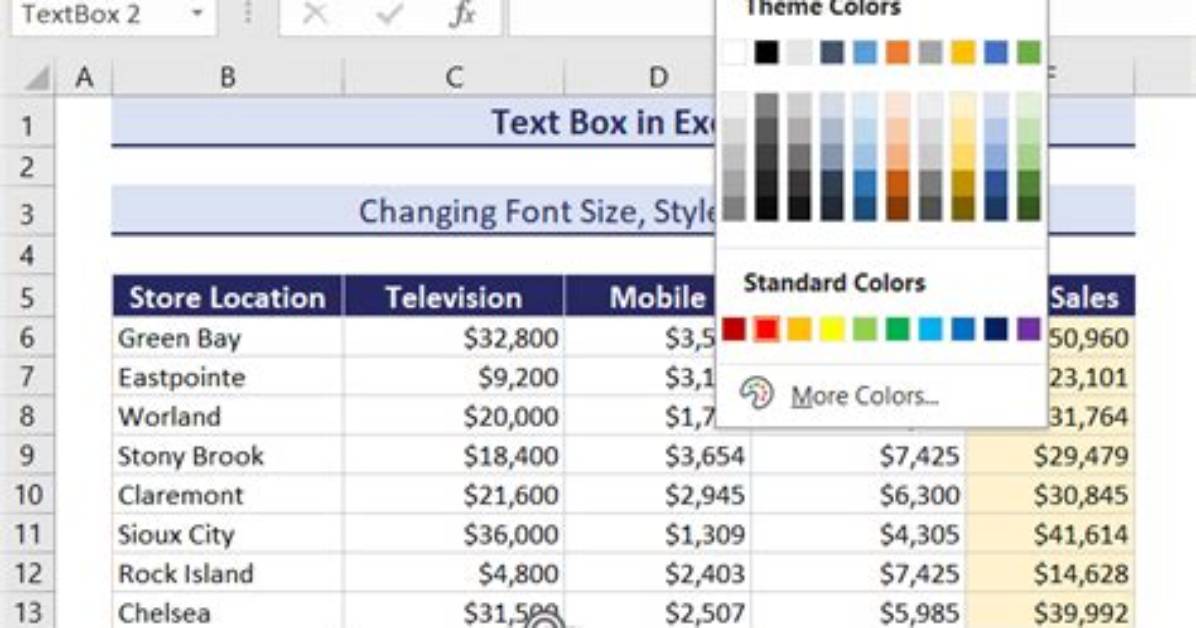The image size is (1196, 628).
Task: Choose More Colors... option
Action: coord(864,396)
